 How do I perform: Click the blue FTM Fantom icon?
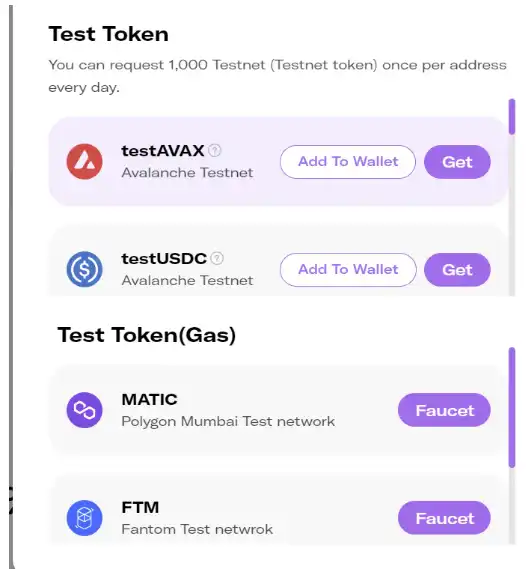pos(85,518)
